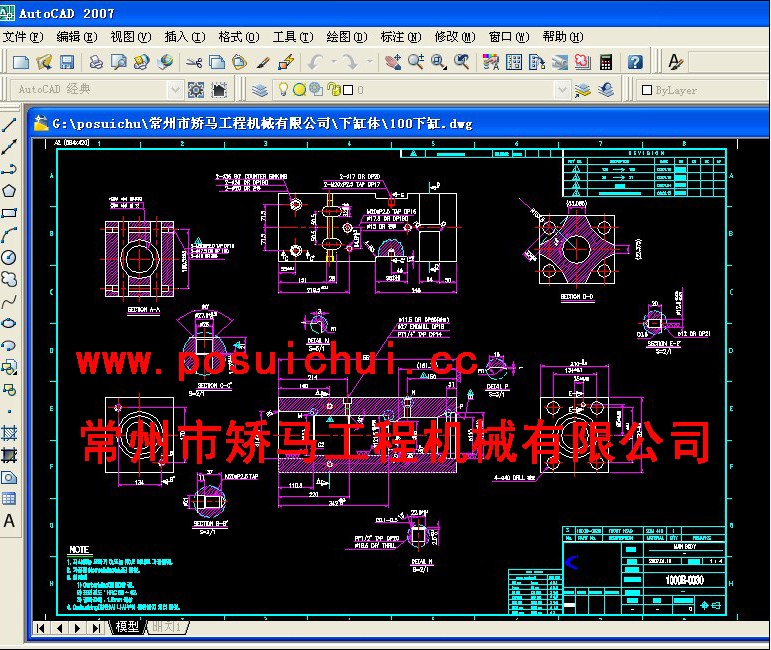Cut selection with the scissors icon
This screenshot has height=650, width=771.
(194, 62)
